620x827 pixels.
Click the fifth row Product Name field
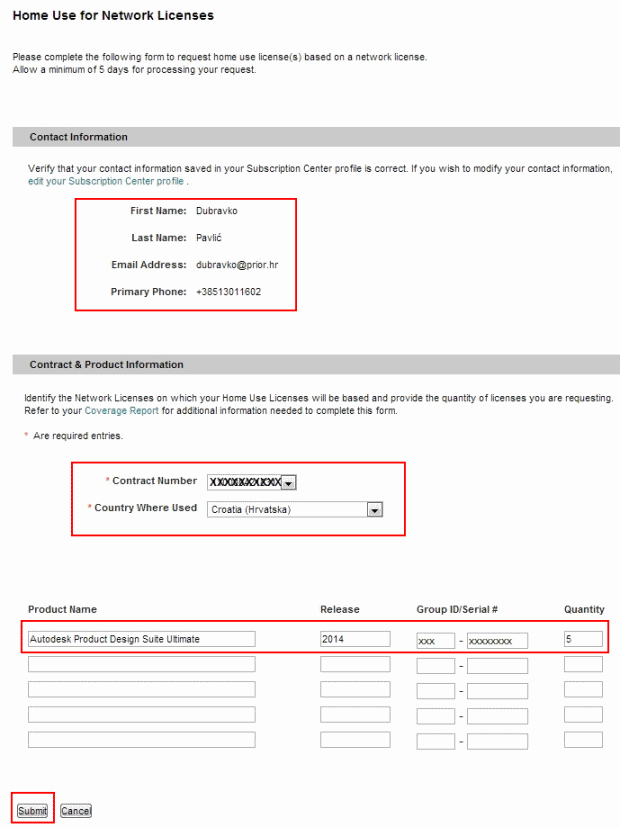[141, 740]
